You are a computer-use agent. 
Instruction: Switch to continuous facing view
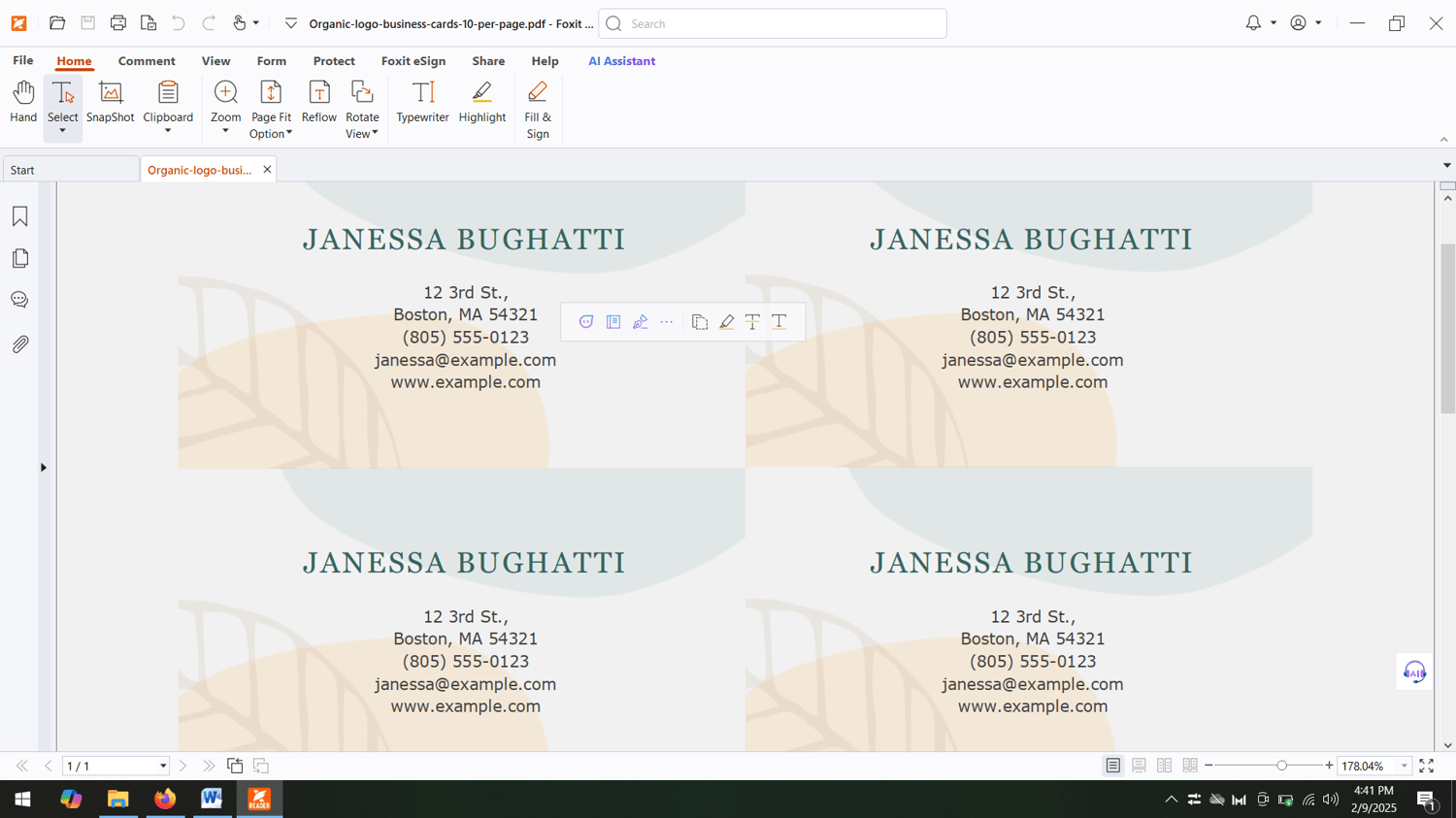1190,766
